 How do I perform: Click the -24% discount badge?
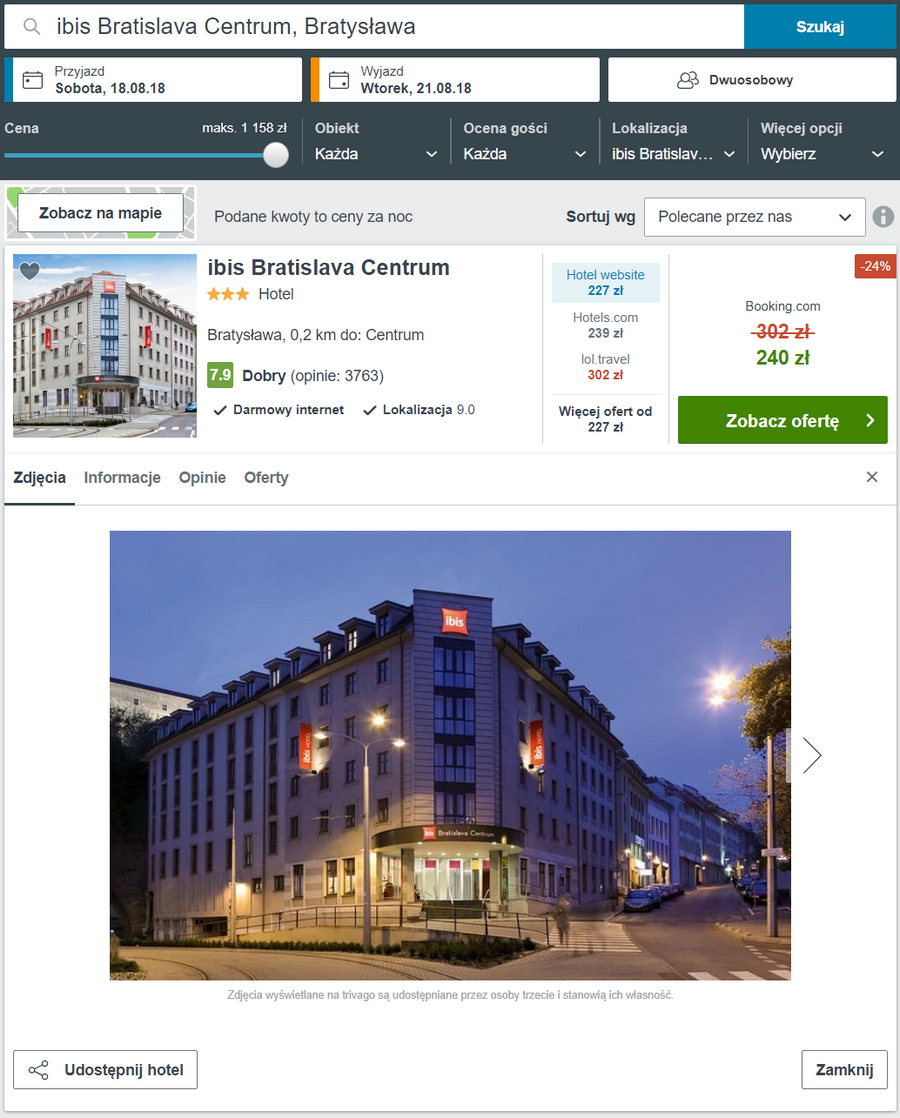pos(875,266)
